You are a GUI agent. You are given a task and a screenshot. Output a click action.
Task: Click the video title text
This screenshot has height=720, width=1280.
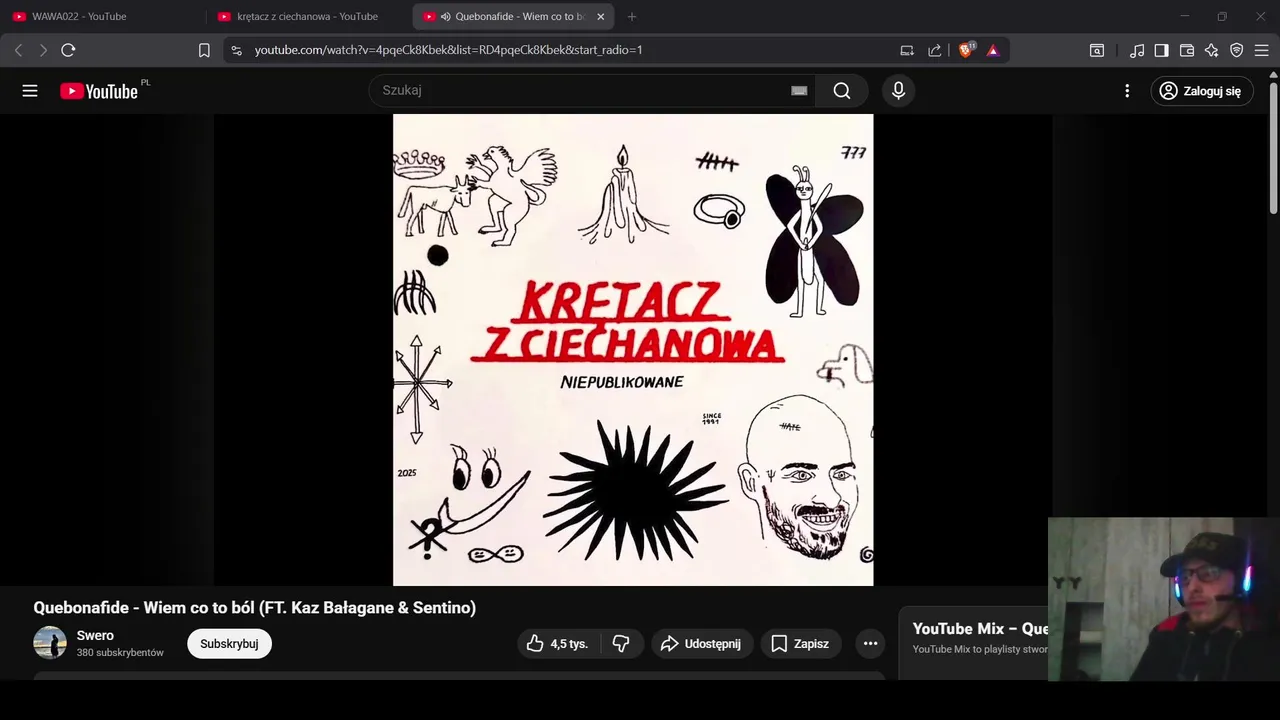coord(255,608)
